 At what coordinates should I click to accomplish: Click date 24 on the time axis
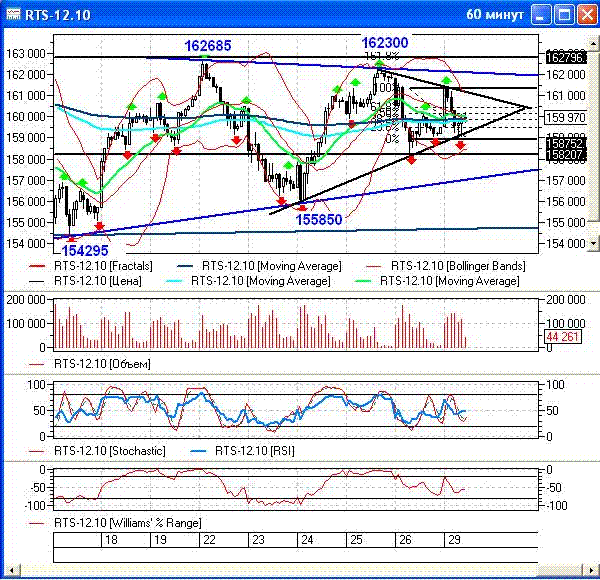tap(307, 540)
